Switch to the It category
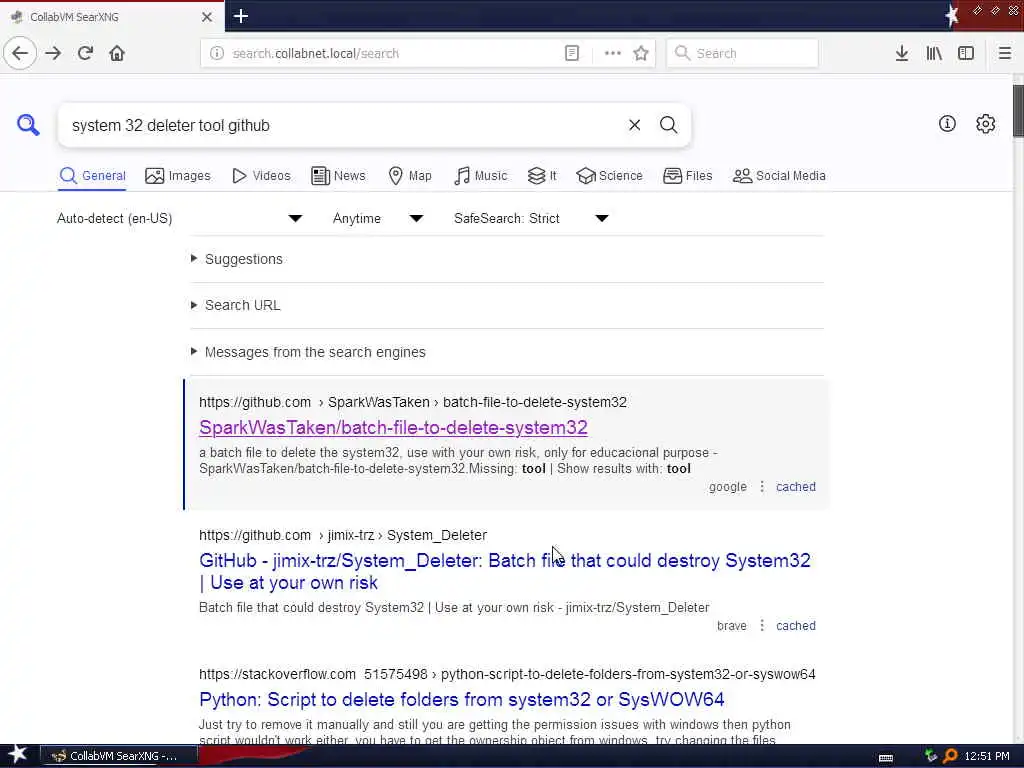This screenshot has width=1024, height=768. coord(542,176)
